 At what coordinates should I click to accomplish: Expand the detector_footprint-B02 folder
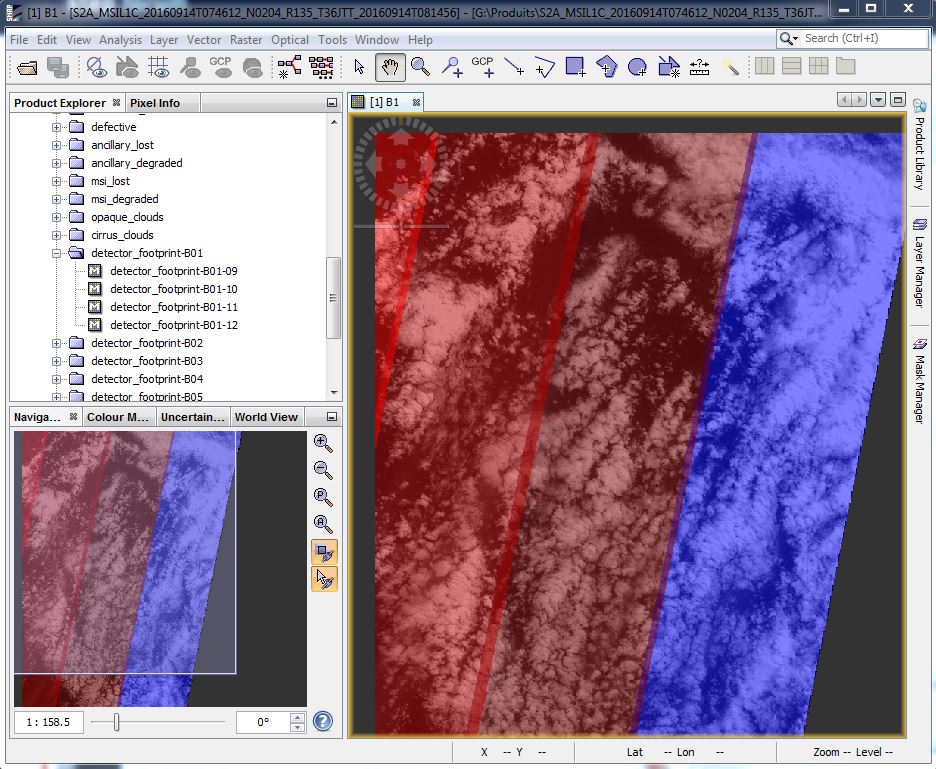coord(57,343)
